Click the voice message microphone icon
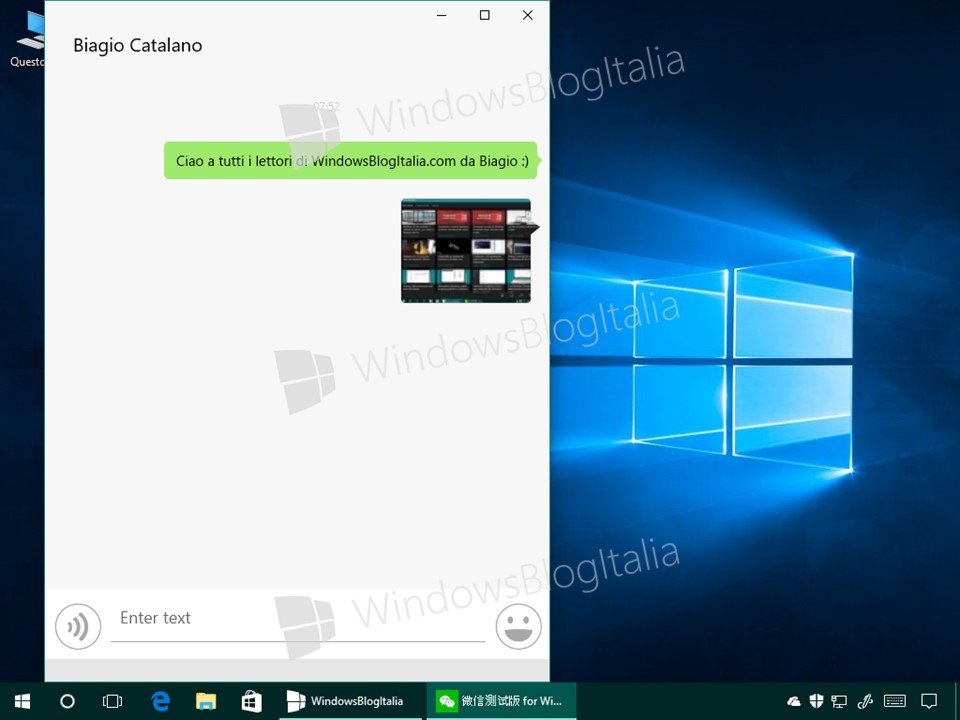 pos(78,626)
